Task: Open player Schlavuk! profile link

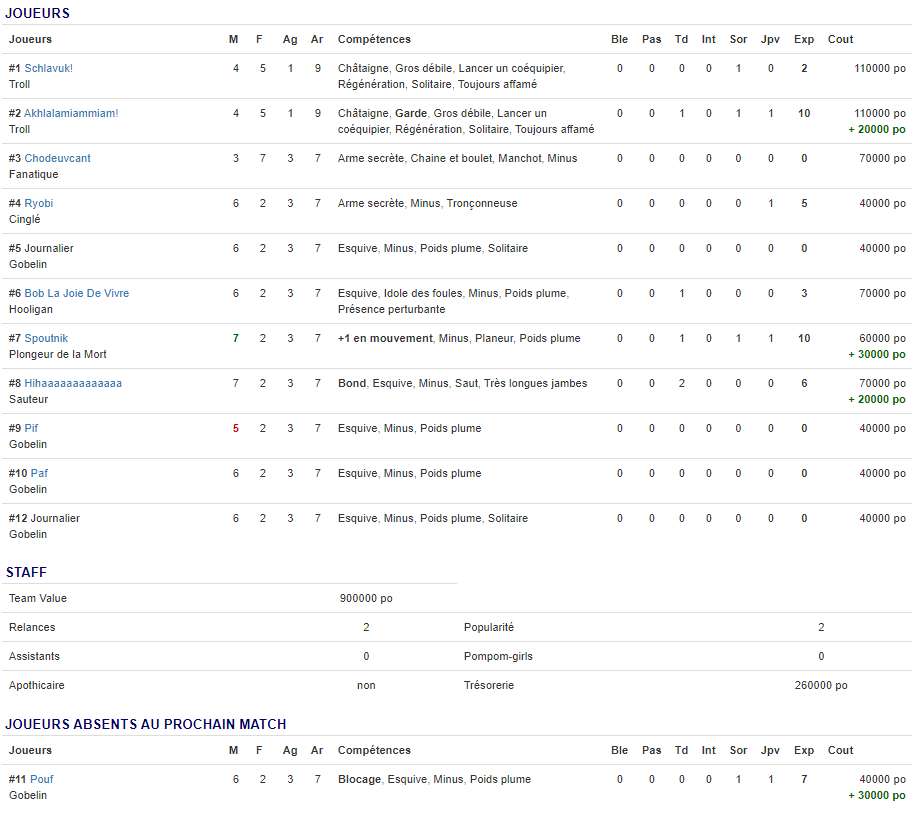Action: pyautogui.click(x=48, y=68)
